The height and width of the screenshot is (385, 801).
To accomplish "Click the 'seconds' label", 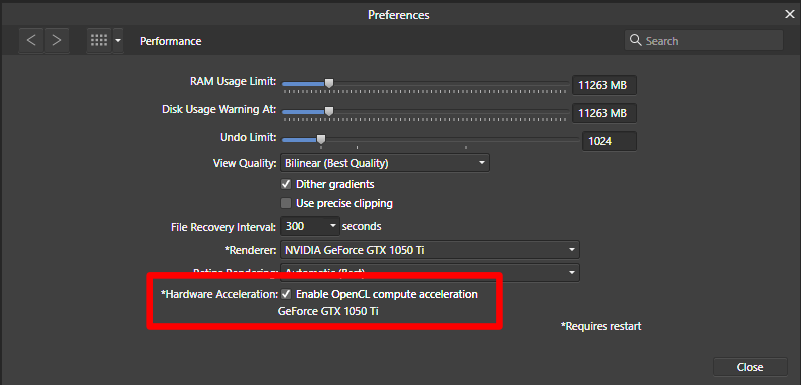I will pyautogui.click(x=361, y=226).
